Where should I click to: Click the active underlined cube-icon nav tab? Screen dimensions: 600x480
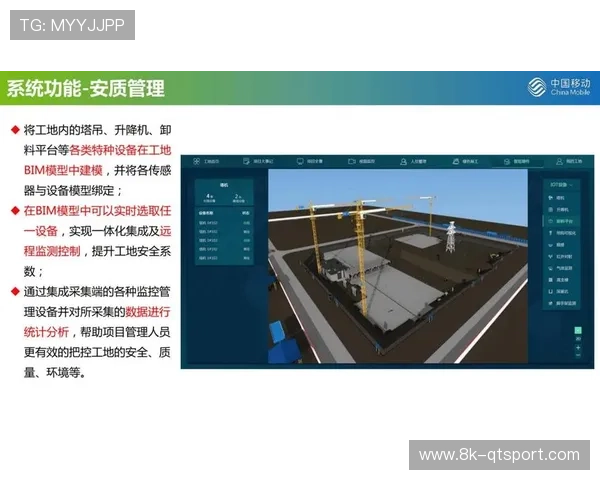tap(517, 162)
